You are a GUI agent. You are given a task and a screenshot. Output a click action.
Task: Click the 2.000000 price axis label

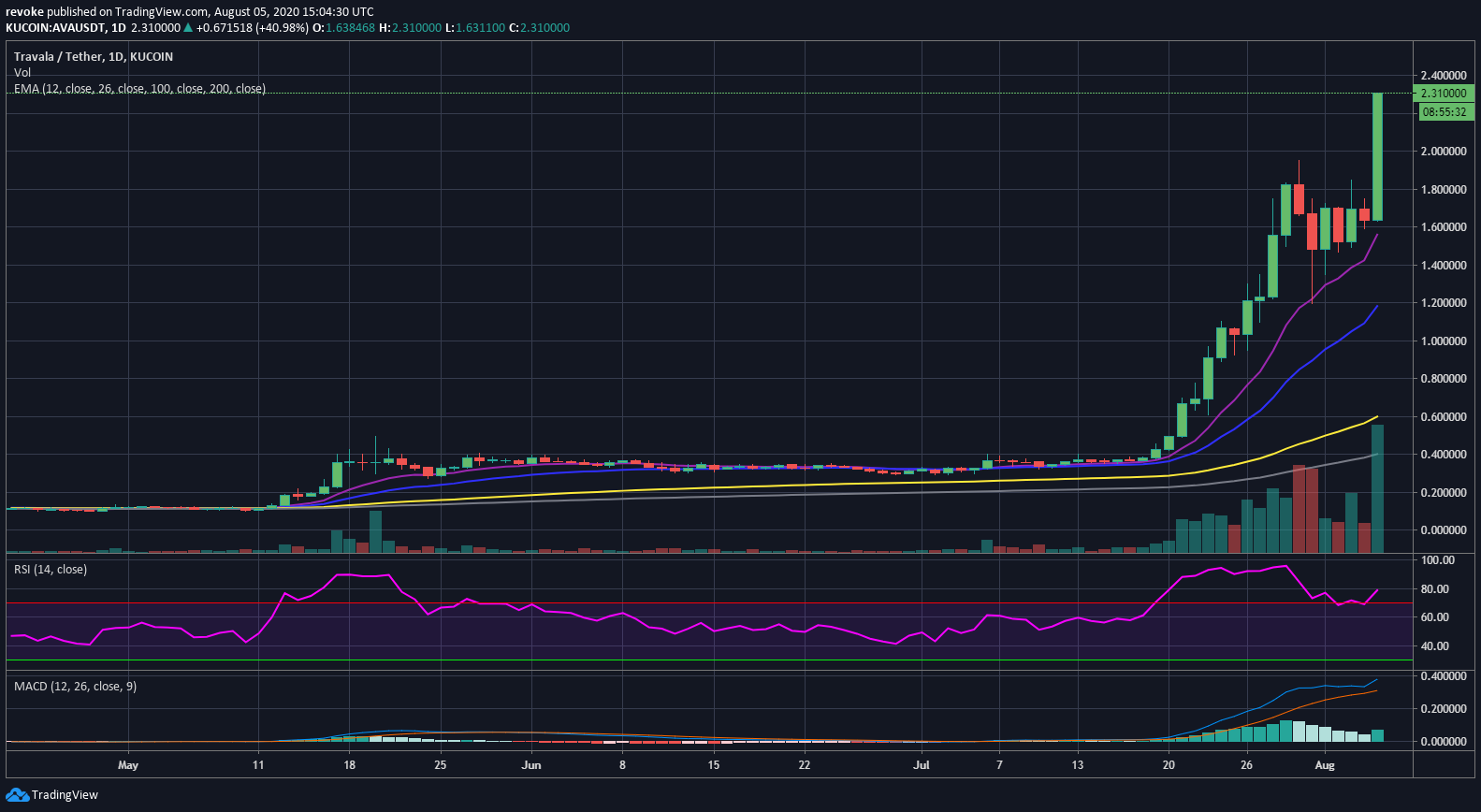pos(1444,152)
